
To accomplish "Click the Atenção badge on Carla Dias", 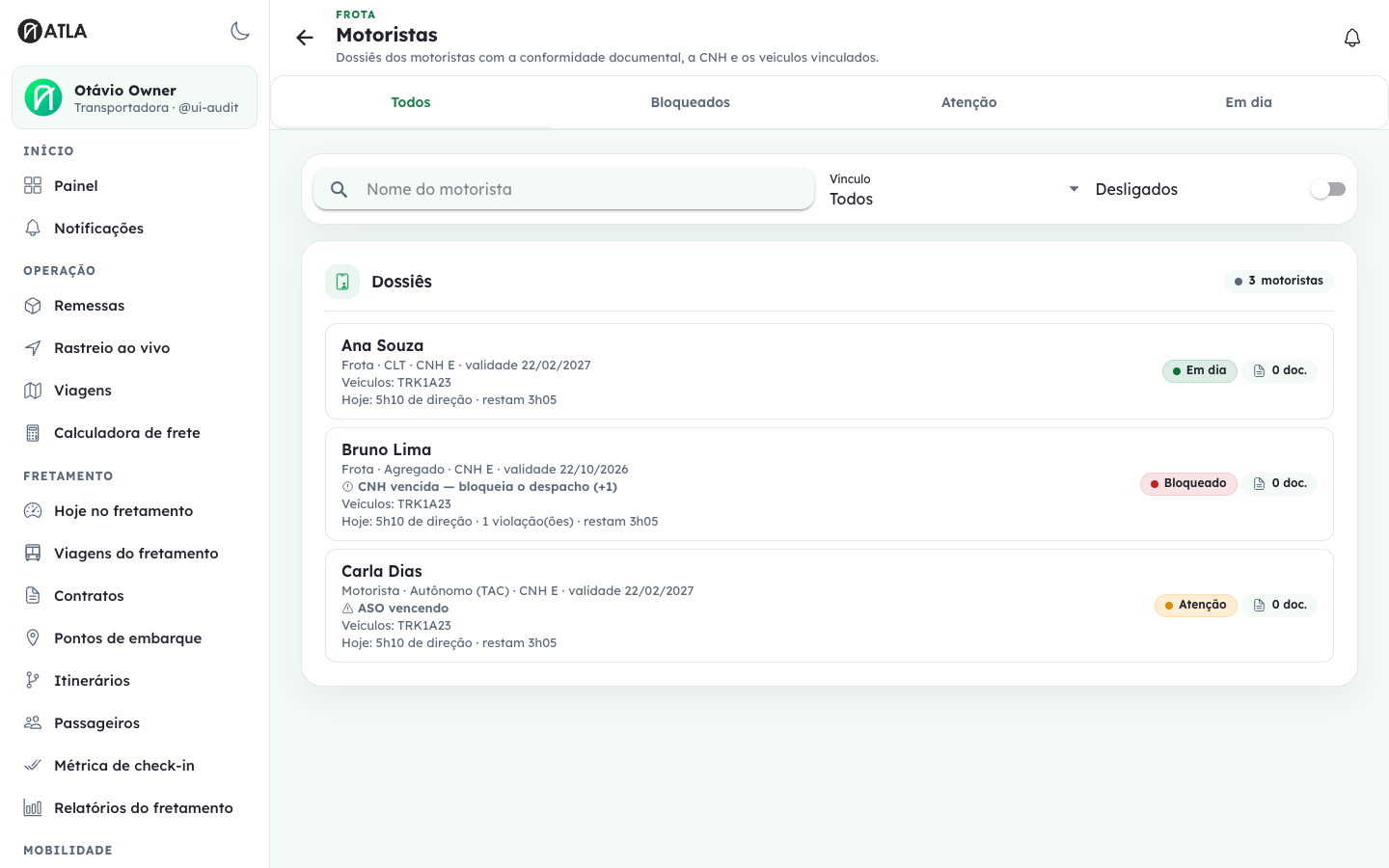I will pos(1196,605).
